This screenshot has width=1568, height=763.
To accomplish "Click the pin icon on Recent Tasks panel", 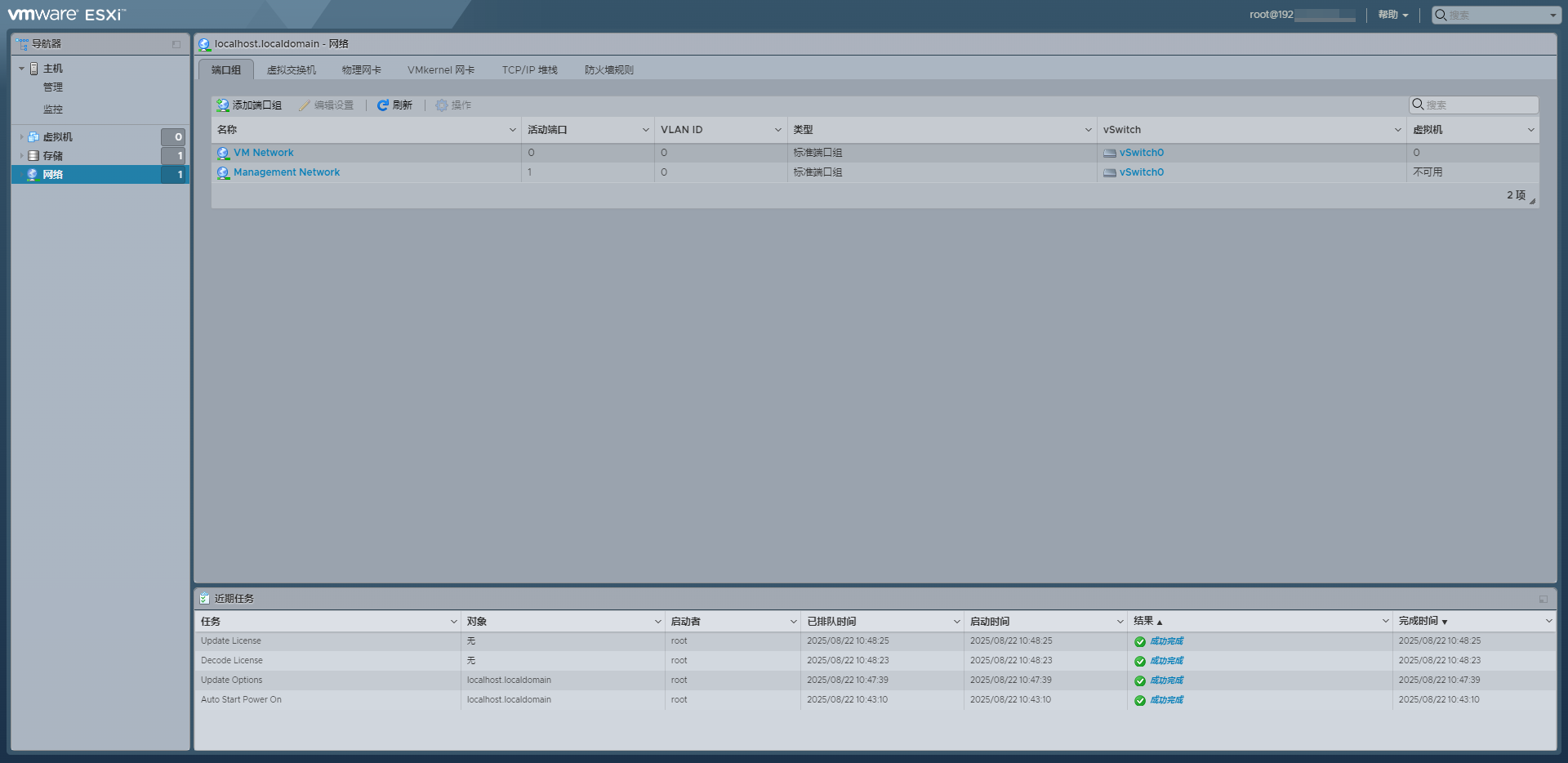I will (1543, 599).
